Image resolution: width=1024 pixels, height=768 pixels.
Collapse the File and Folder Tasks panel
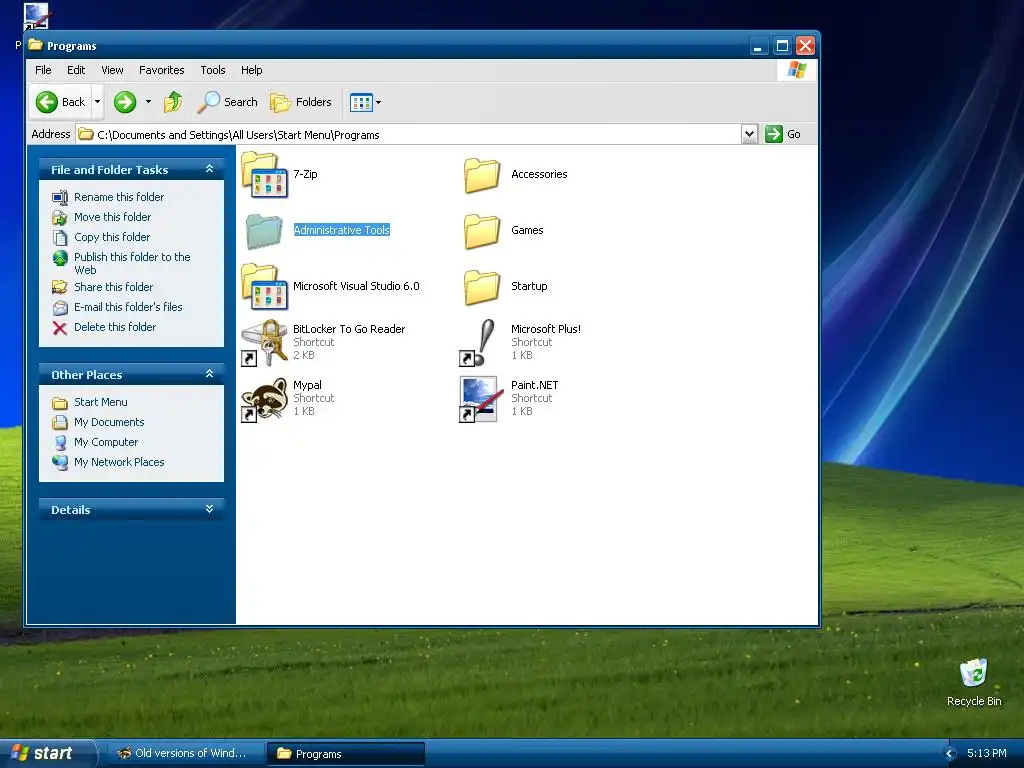click(209, 169)
